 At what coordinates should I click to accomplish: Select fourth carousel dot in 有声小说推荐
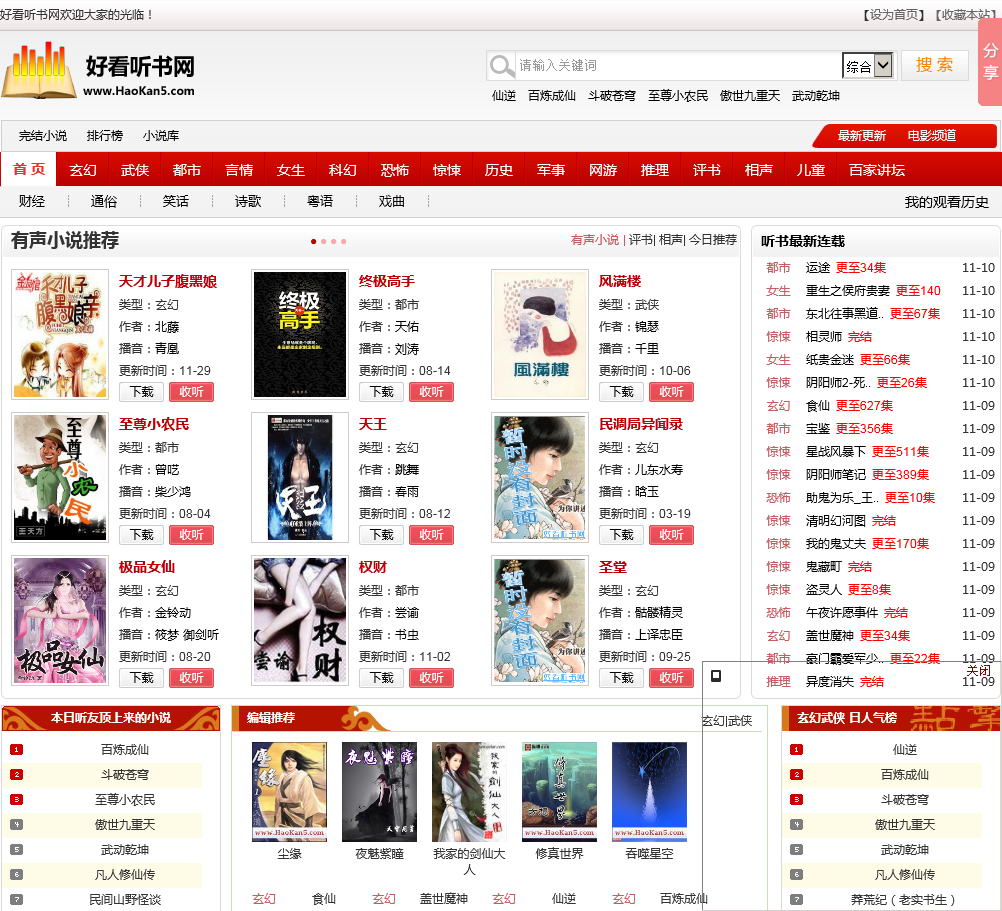click(x=344, y=241)
